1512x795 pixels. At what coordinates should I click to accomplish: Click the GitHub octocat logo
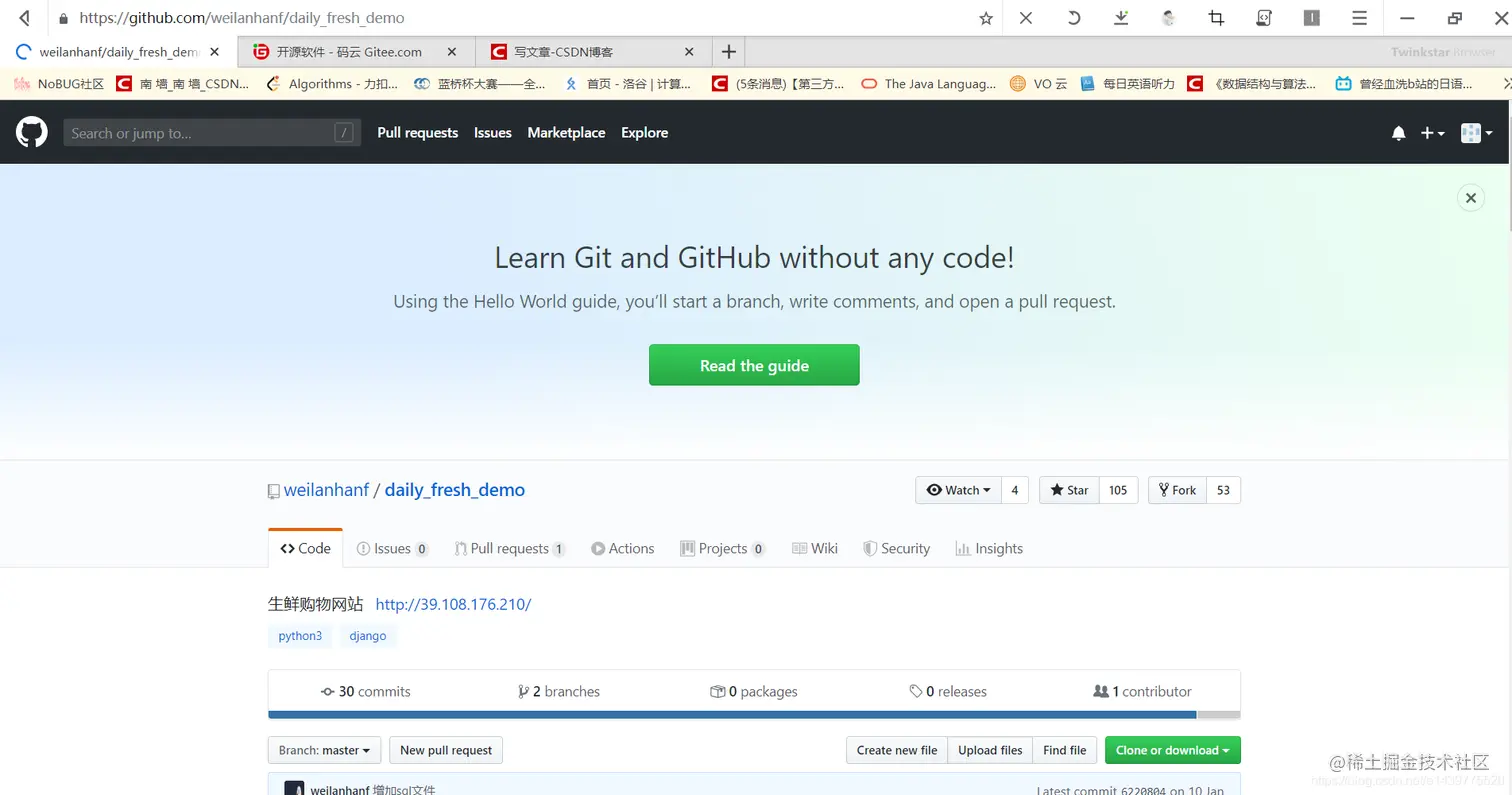point(32,132)
